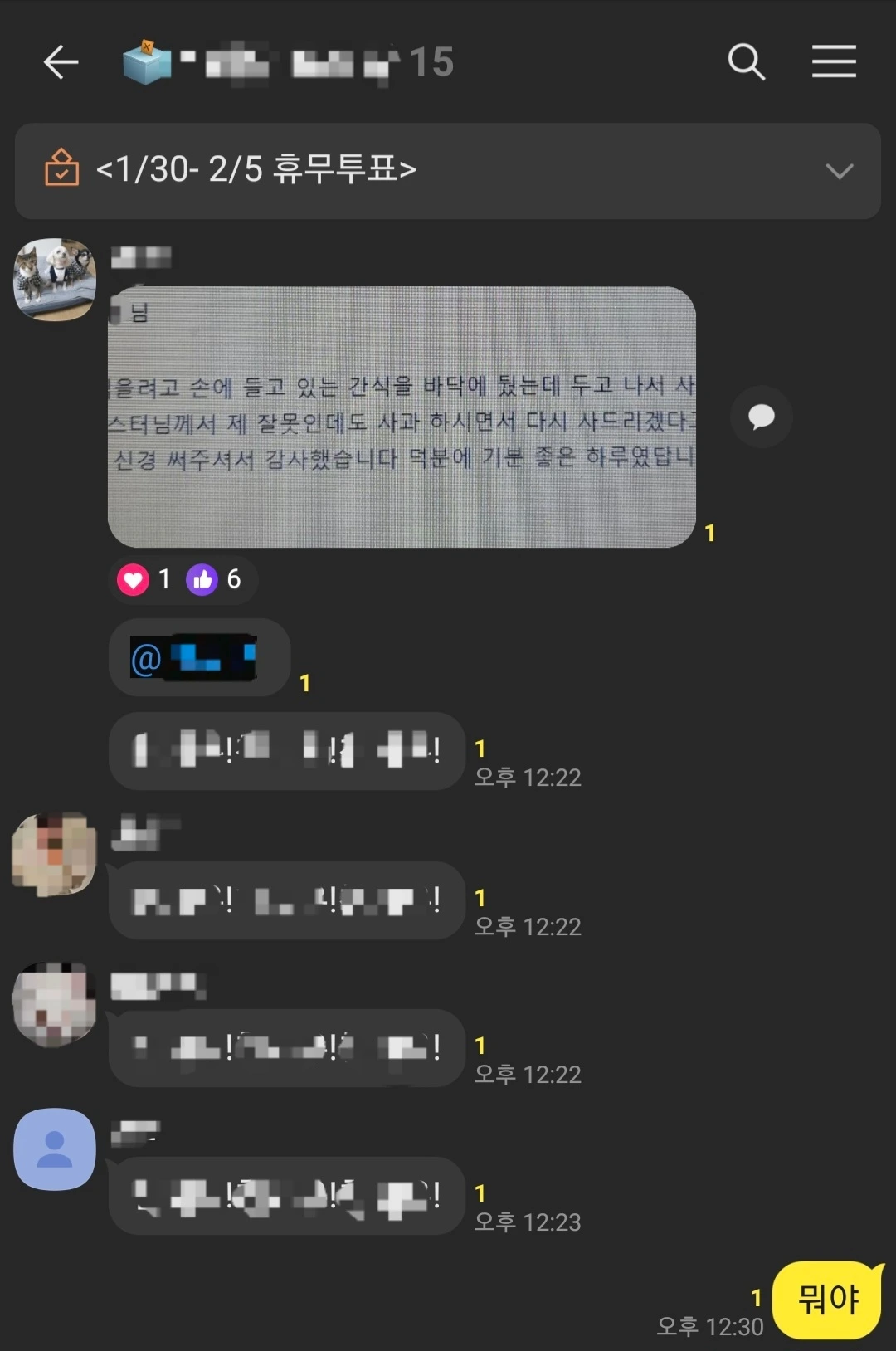The width and height of the screenshot is (896, 1351).
Task: Open the third pixelated white avatar profile
Action: [x=55, y=1002]
